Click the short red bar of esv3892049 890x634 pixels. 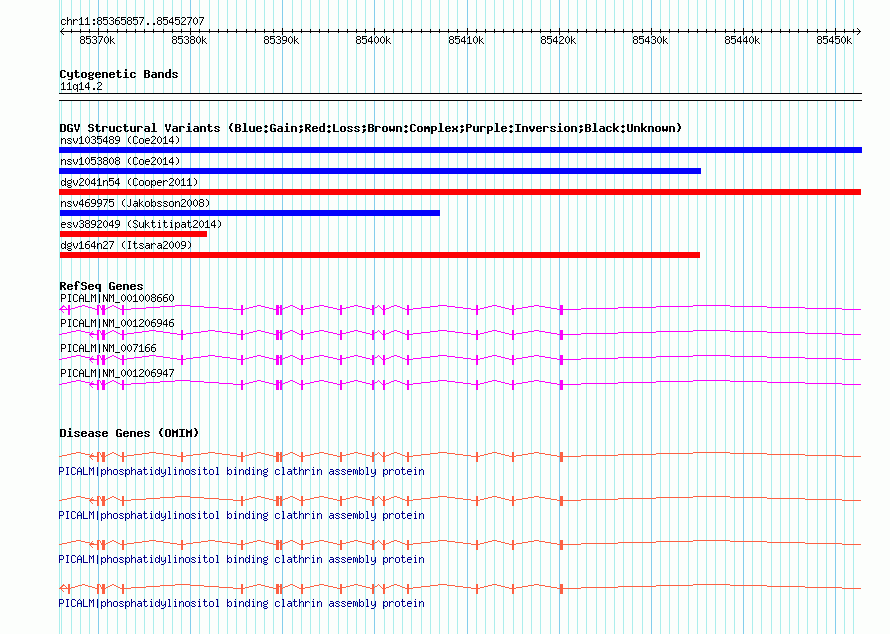tap(133, 234)
